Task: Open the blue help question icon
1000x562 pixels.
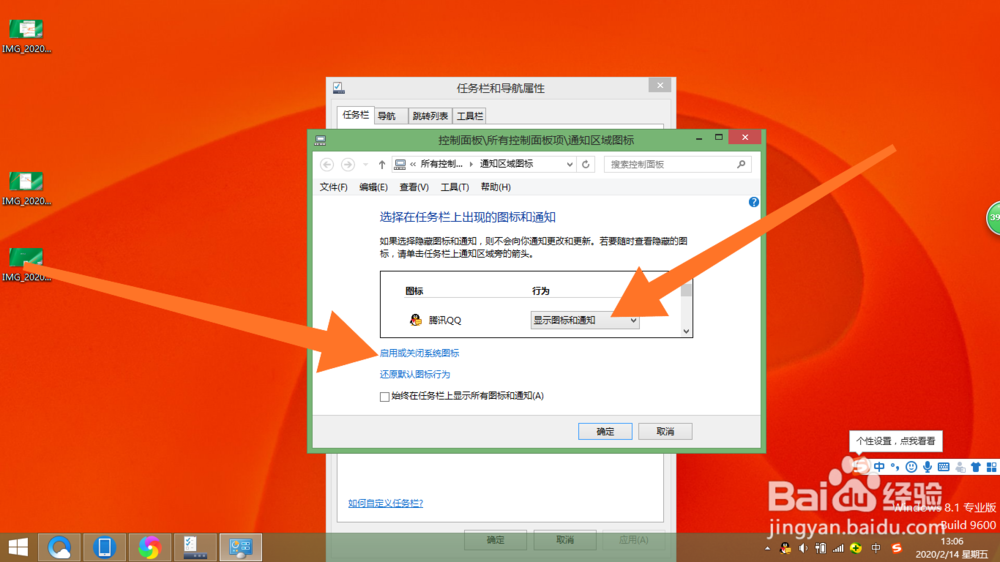Action: click(x=753, y=202)
